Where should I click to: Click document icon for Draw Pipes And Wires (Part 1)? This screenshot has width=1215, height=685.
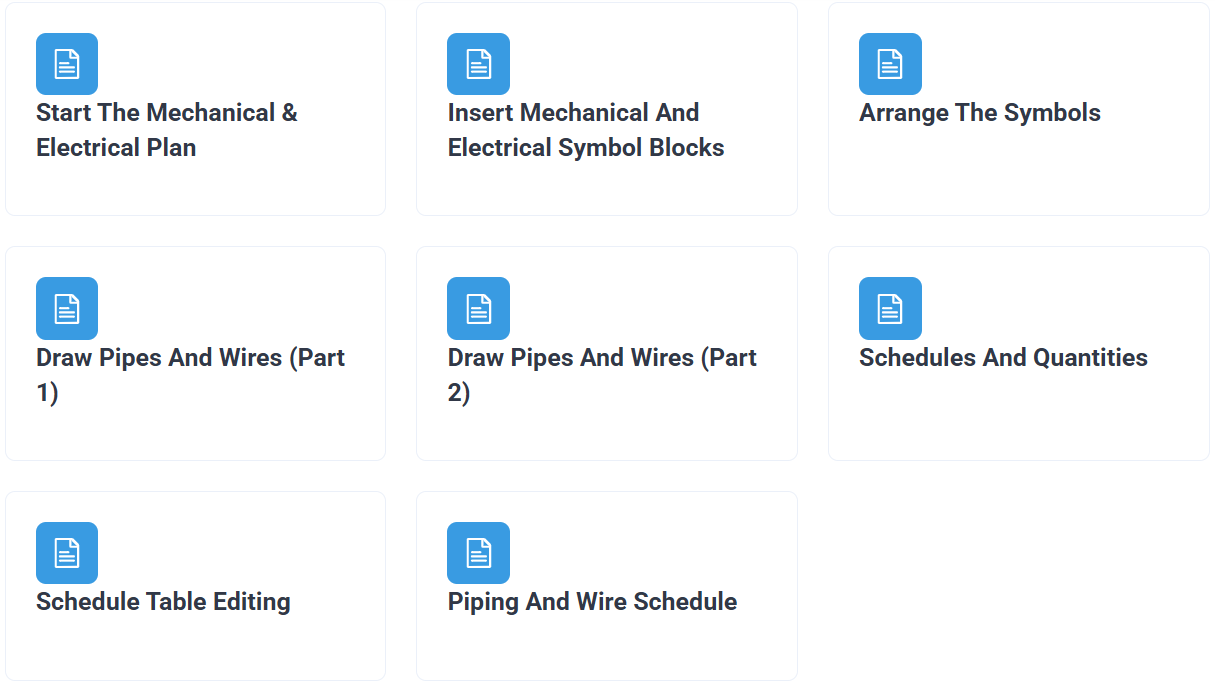coord(67,308)
